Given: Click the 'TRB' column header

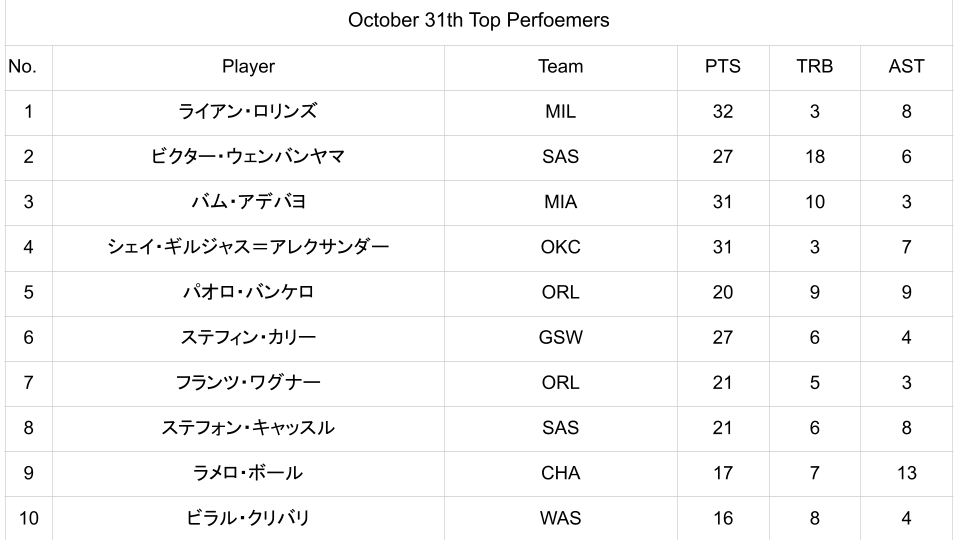Looking at the screenshot, I should pos(814,67).
